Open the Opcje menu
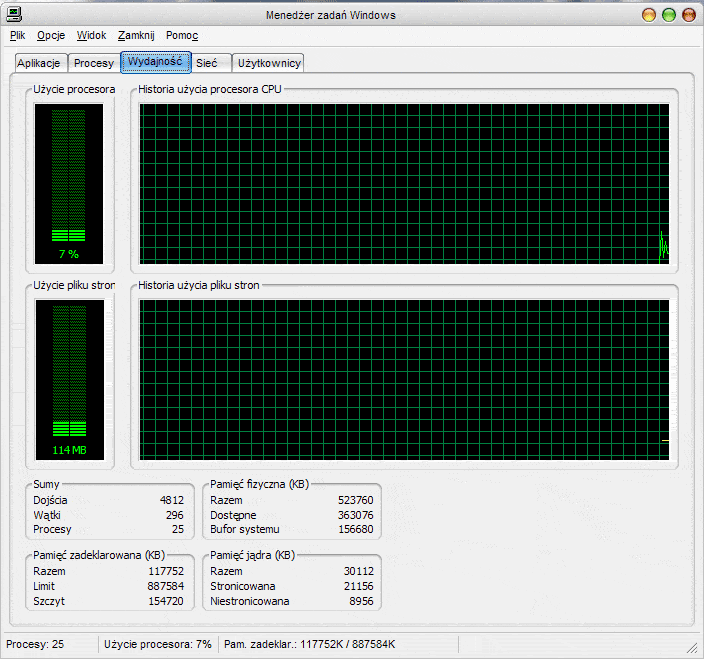This screenshot has width=704, height=659. [x=51, y=35]
